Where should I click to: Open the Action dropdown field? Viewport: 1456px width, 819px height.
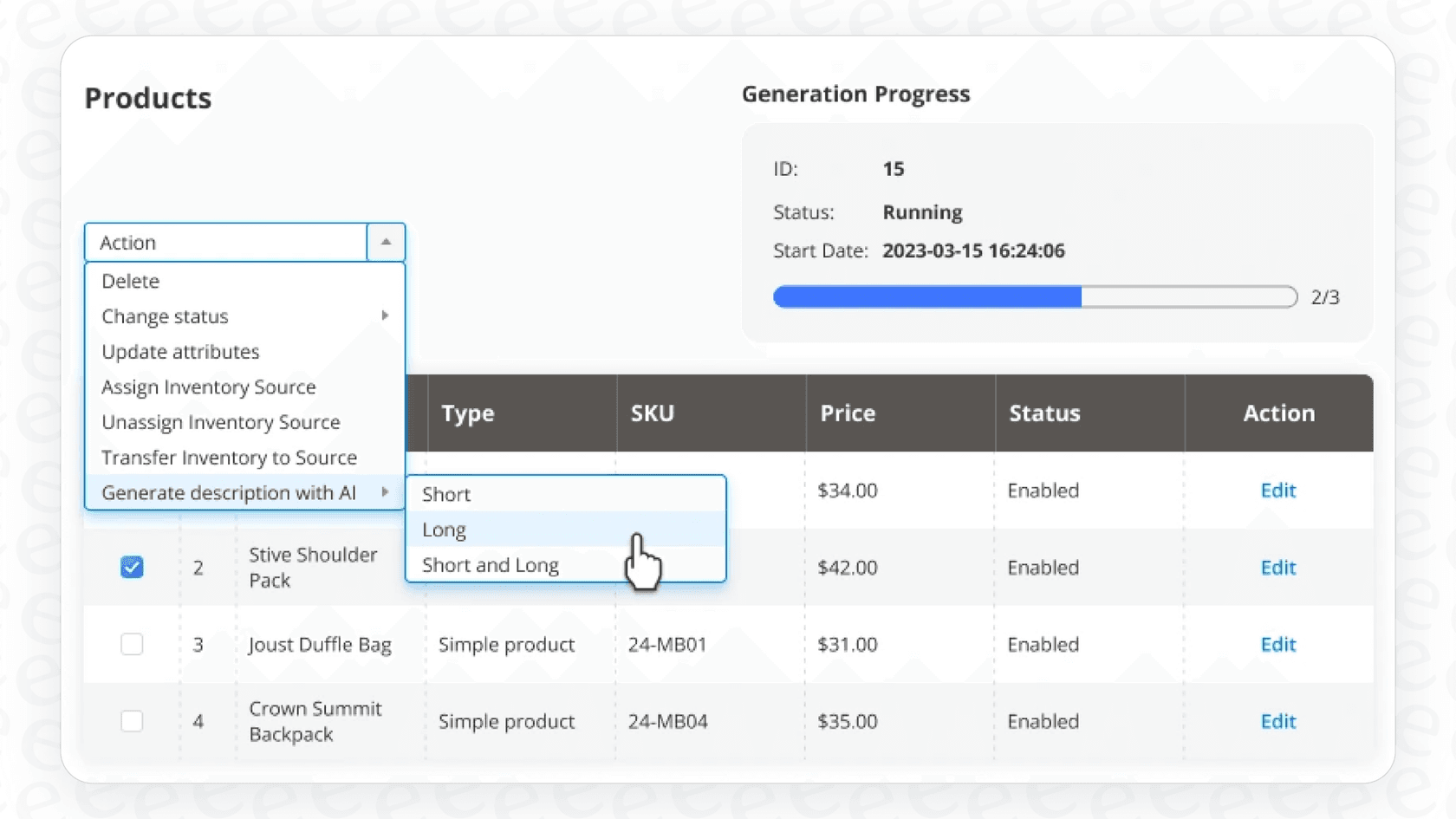[x=225, y=243]
